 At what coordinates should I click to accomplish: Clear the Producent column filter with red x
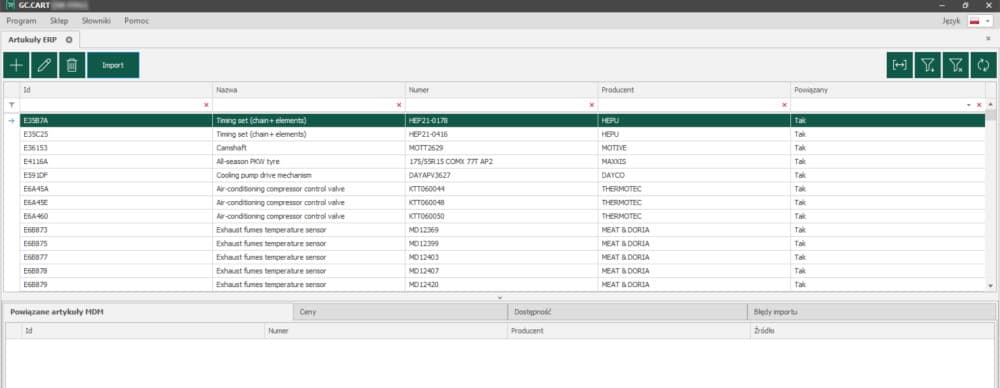click(x=784, y=105)
